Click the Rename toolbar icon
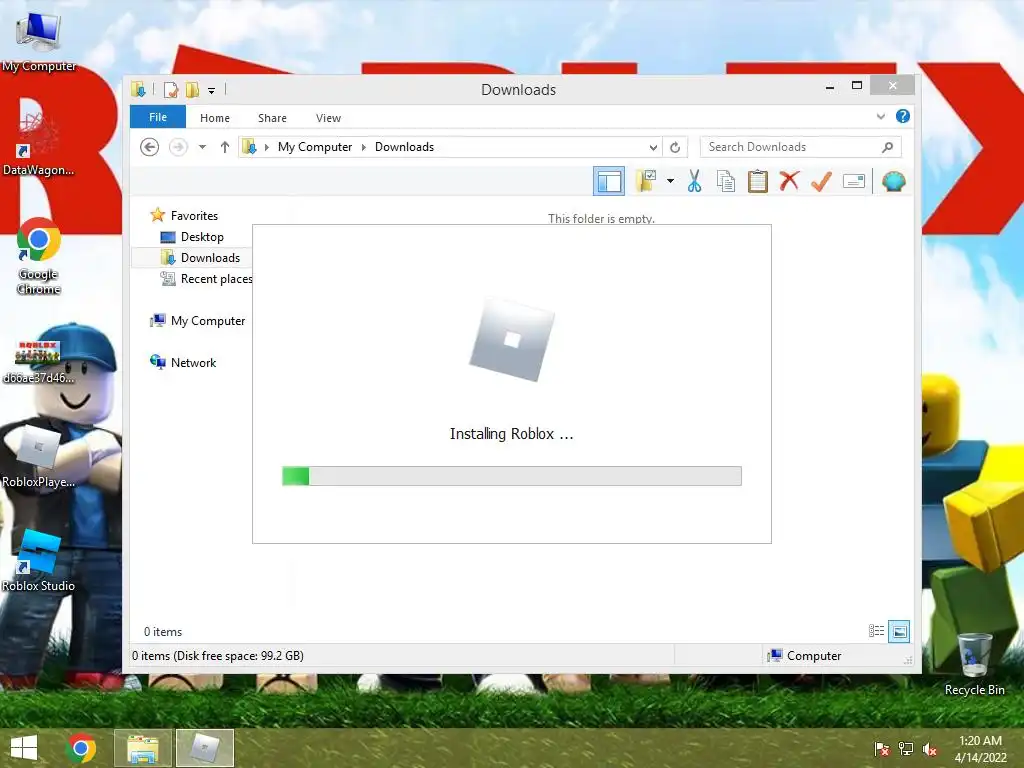Viewport: 1024px width, 768px height. (x=854, y=181)
